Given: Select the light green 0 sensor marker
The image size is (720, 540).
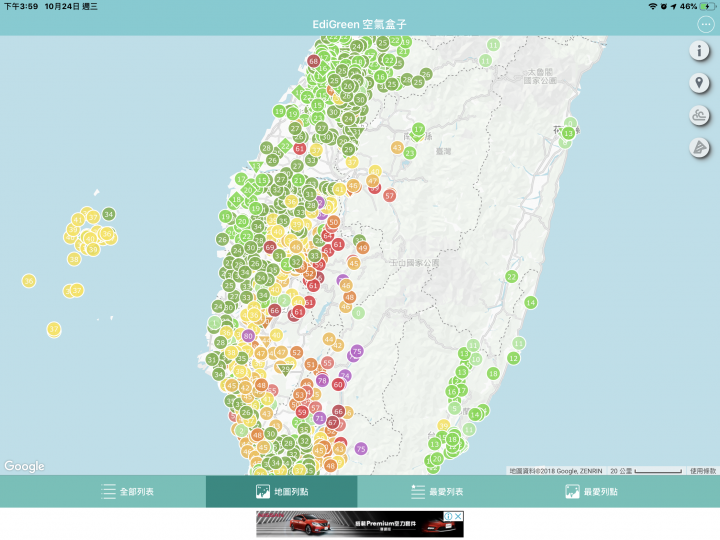Looking at the screenshot, I should (358, 313).
